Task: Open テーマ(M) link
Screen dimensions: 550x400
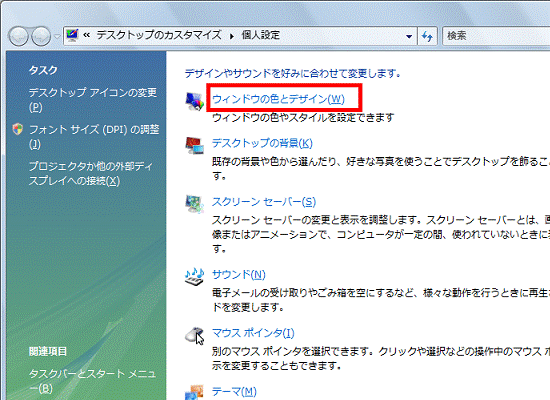Action: pos(234,391)
